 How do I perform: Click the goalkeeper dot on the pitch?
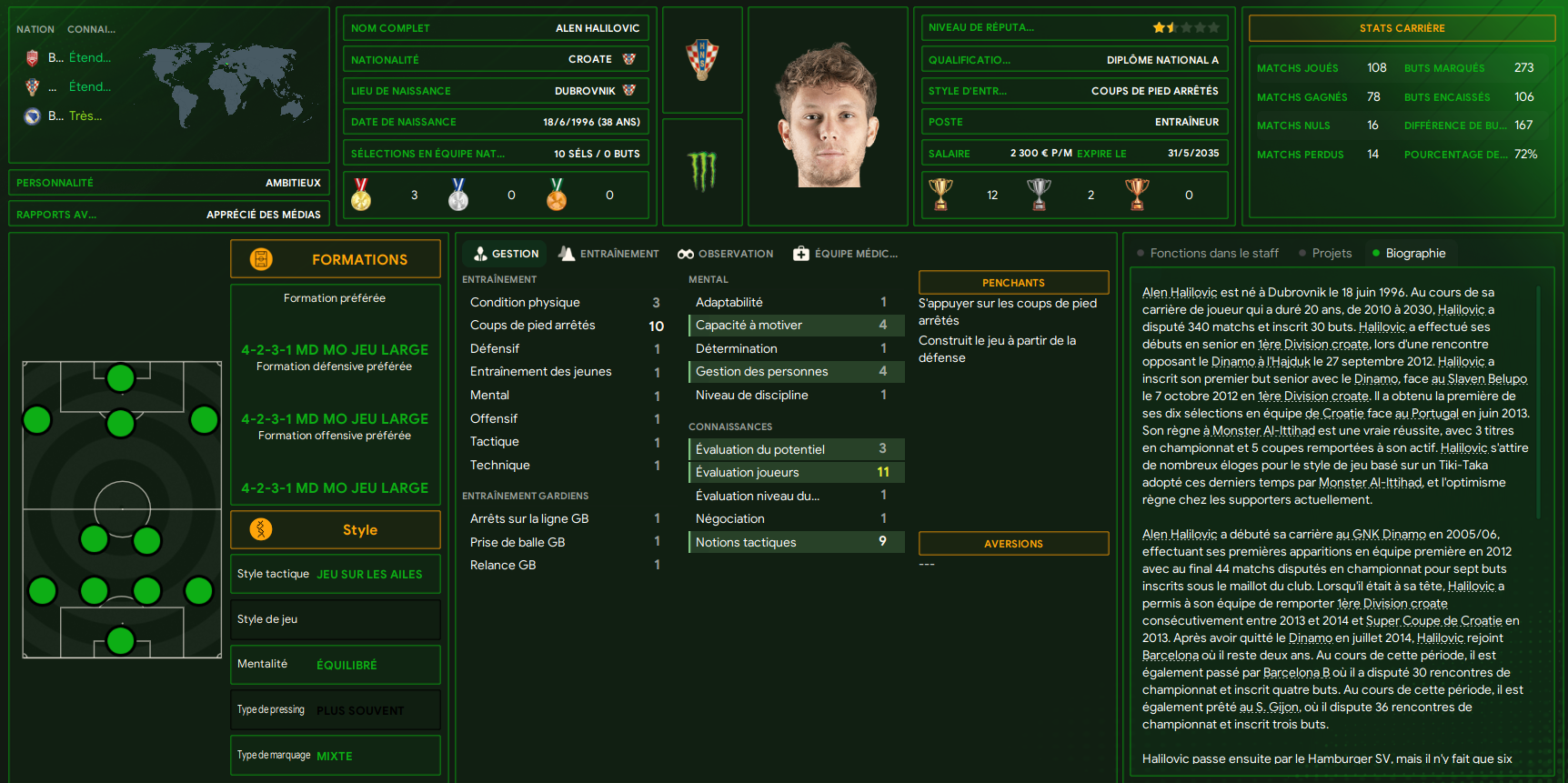(121, 640)
